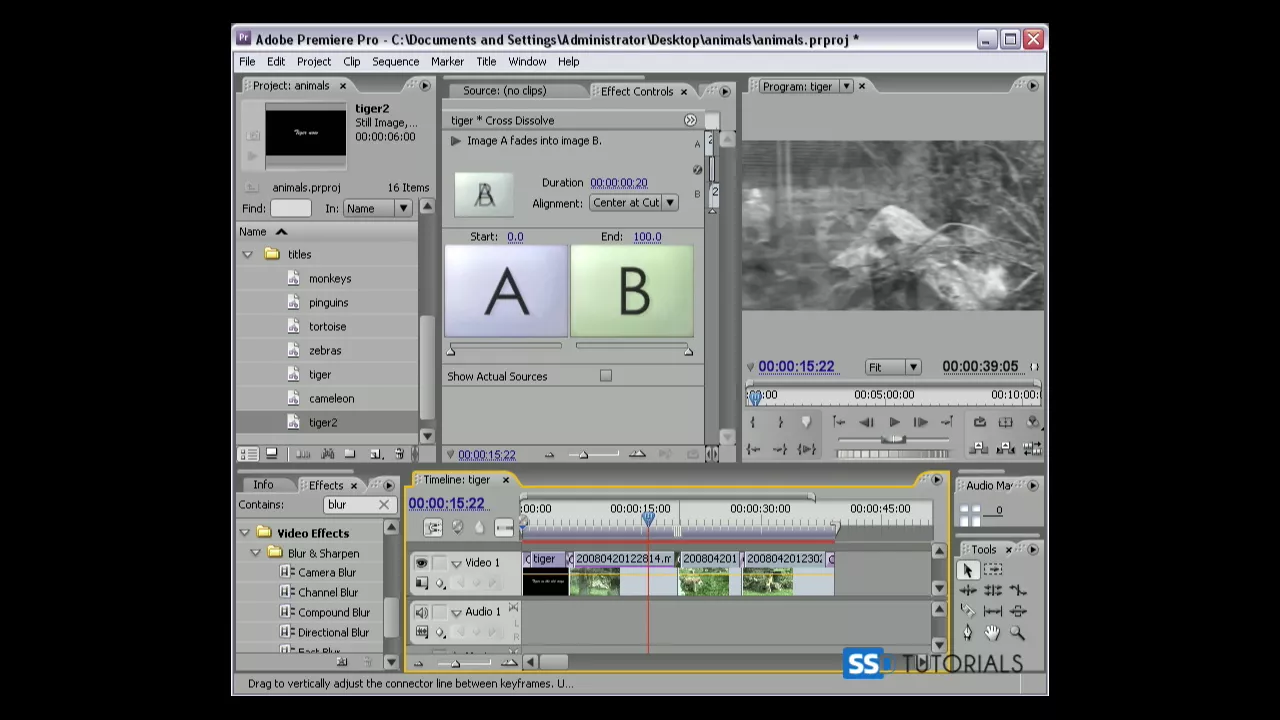Click the Find binoculars icon in Project panel
The image size is (1280, 720).
pos(328,454)
